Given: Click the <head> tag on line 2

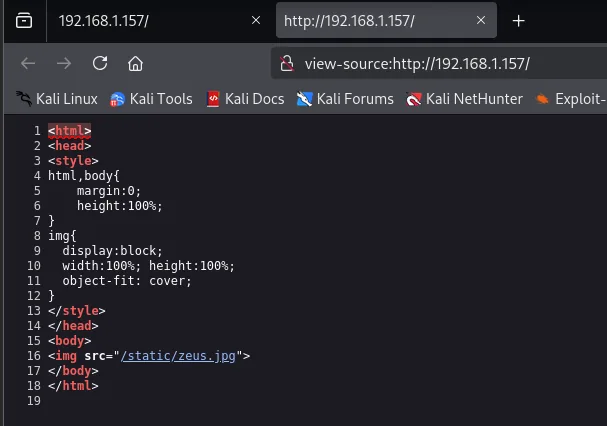Looking at the screenshot, I should click(70, 146).
